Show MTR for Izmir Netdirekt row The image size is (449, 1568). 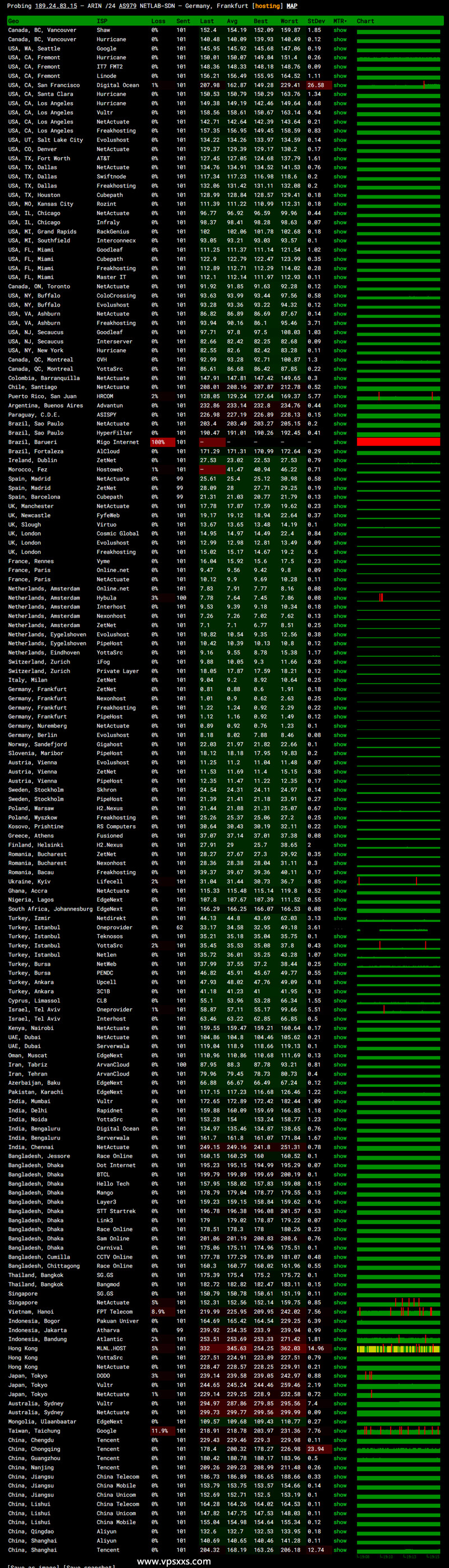[340, 918]
